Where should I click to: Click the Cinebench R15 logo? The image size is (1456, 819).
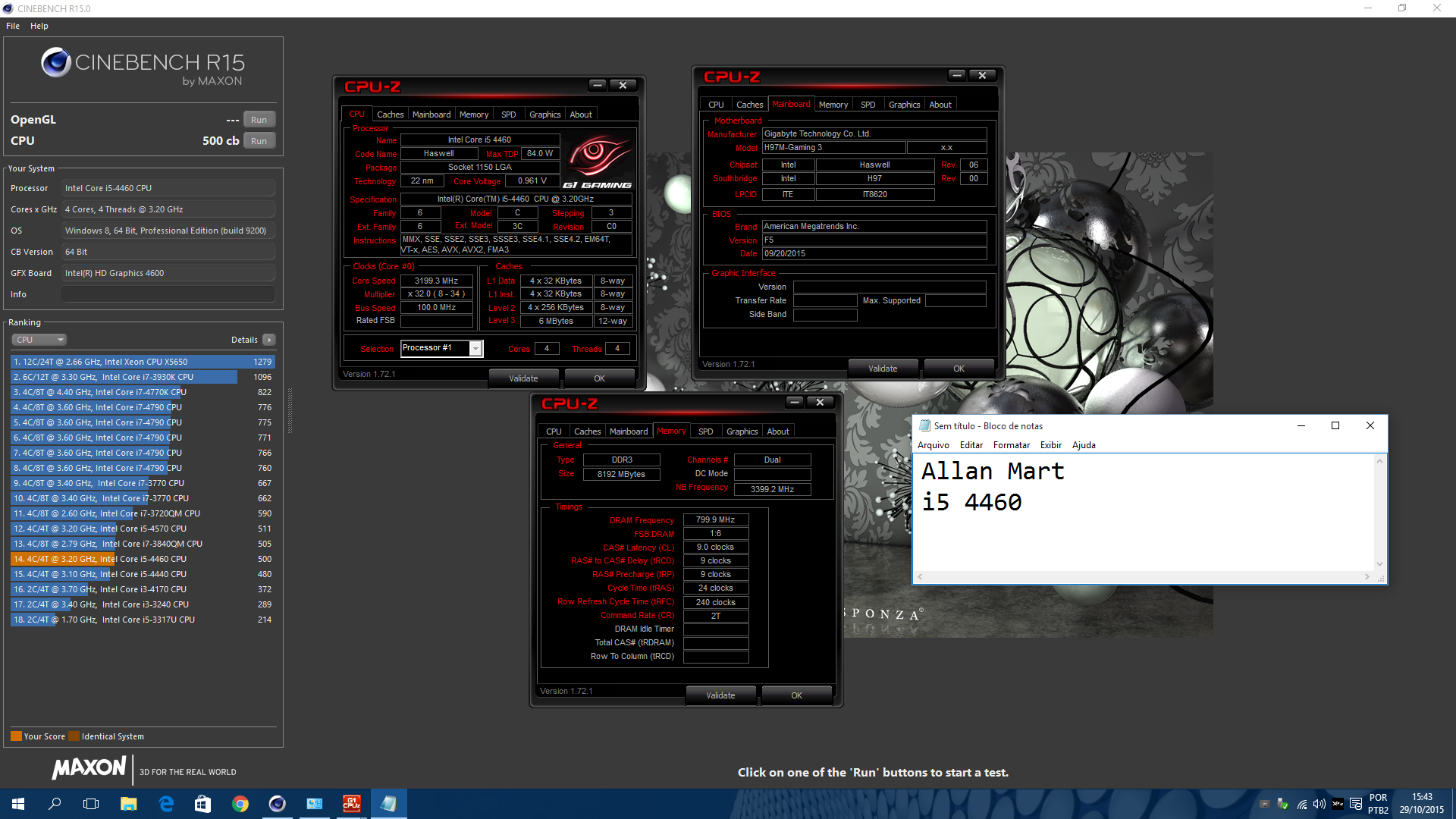[143, 67]
